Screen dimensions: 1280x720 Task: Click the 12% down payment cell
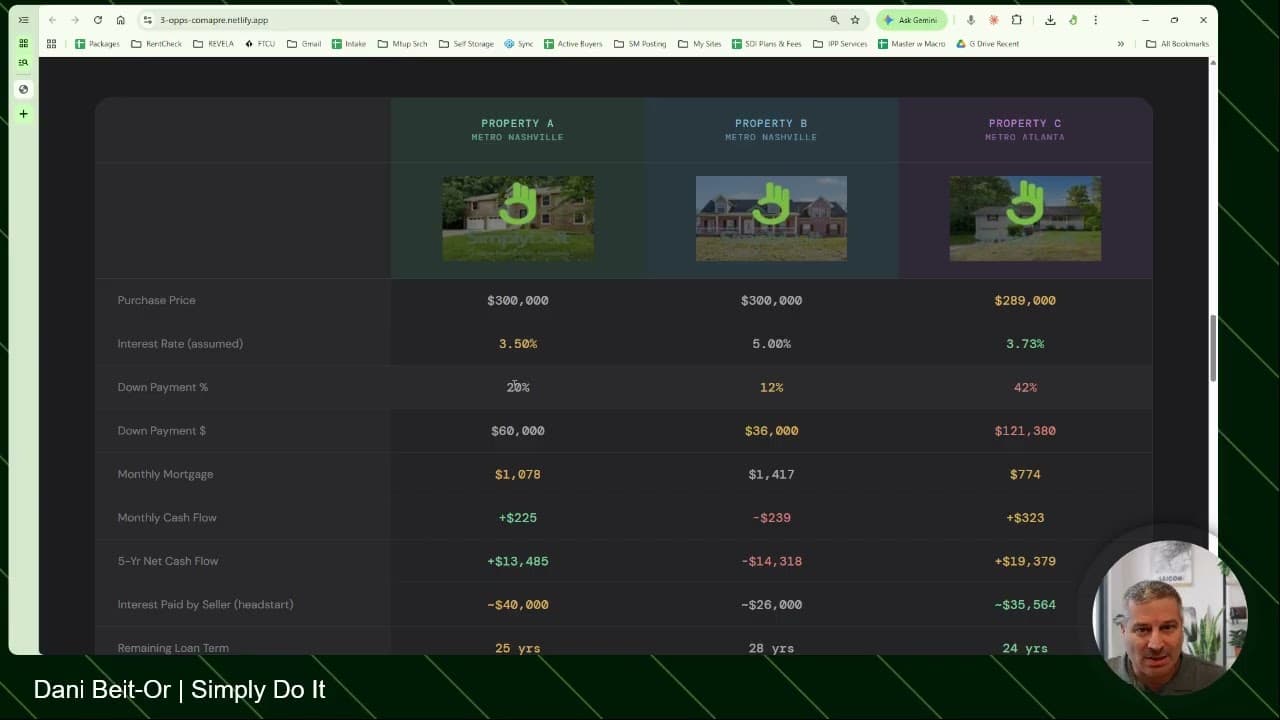pyautogui.click(x=771, y=387)
